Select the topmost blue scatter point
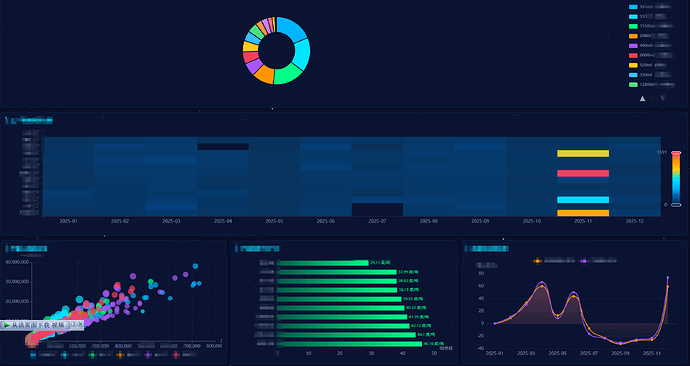 point(195,266)
